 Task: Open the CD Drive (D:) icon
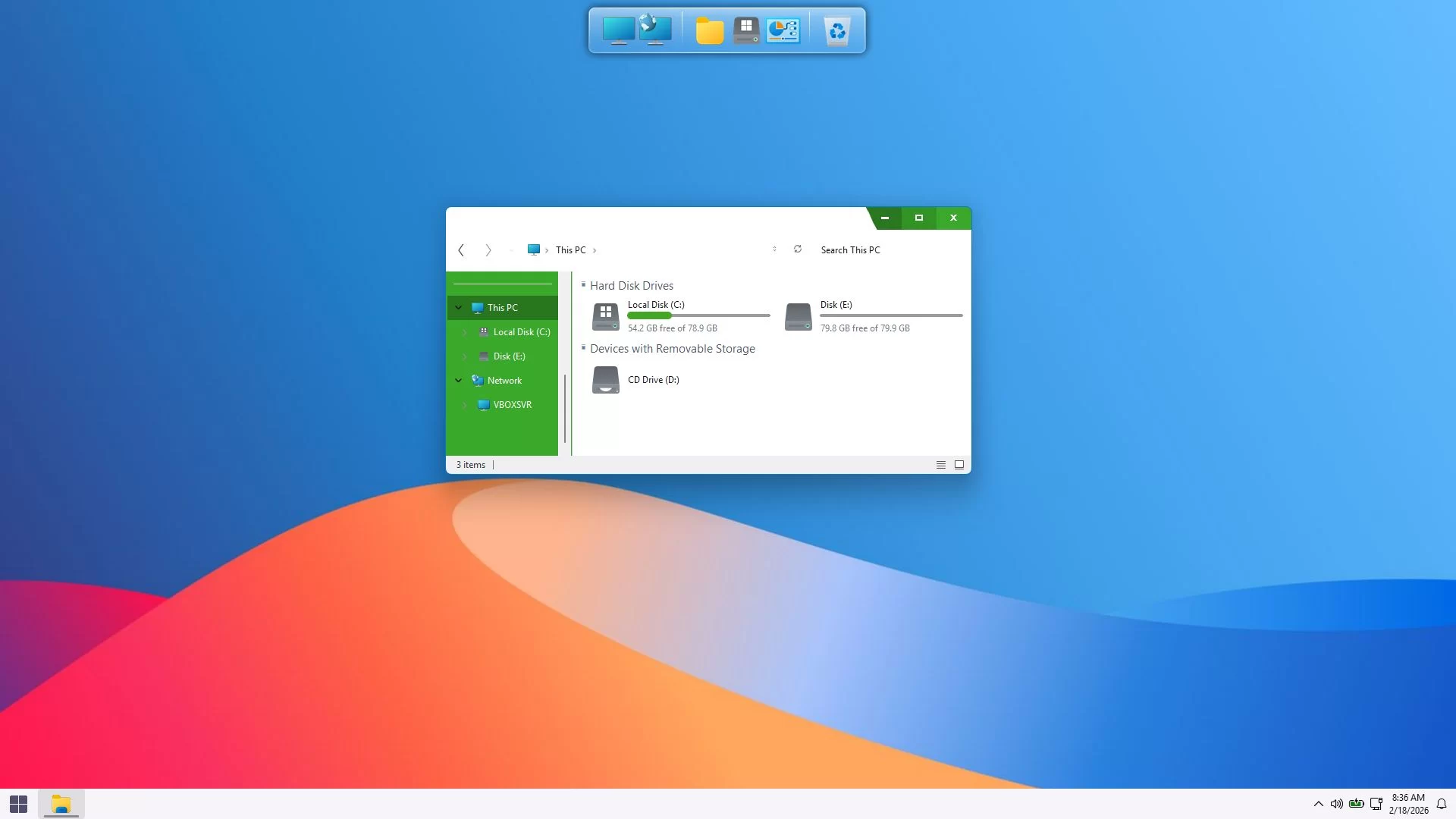pyautogui.click(x=606, y=379)
